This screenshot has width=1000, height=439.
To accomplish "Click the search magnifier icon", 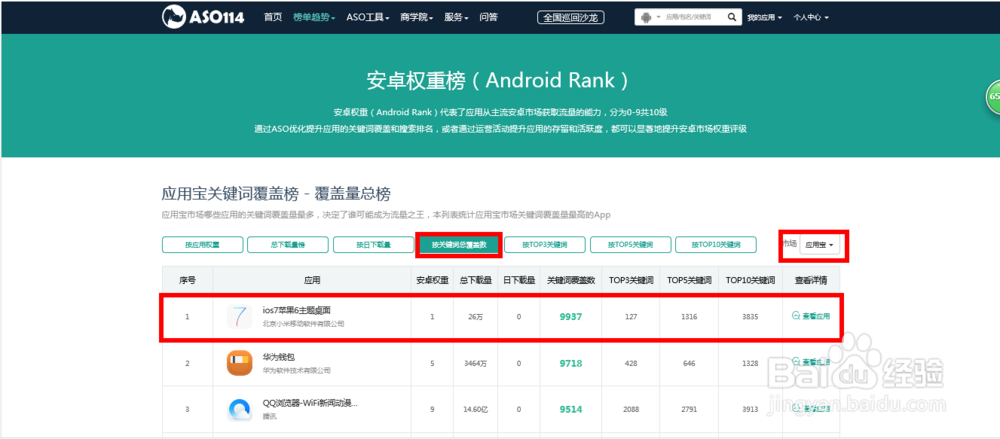I will (x=732, y=17).
